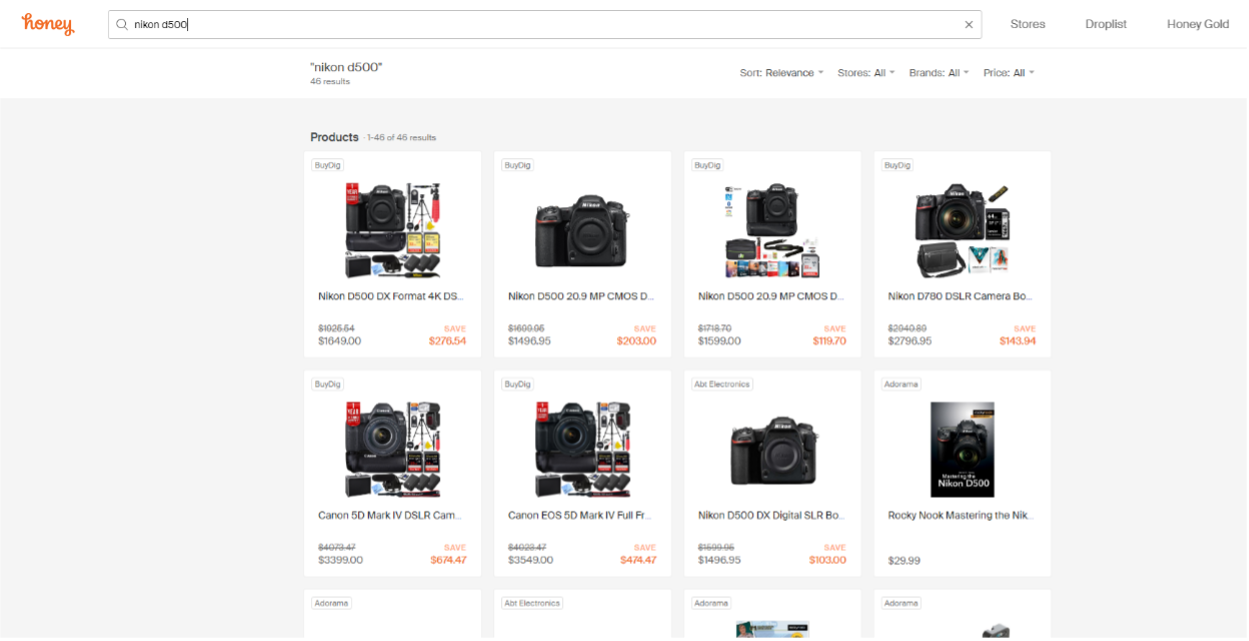Open the Nikon D500 bundle image priced $1599.00
Viewport: 1249px width, 641px height.
click(772, 230)
